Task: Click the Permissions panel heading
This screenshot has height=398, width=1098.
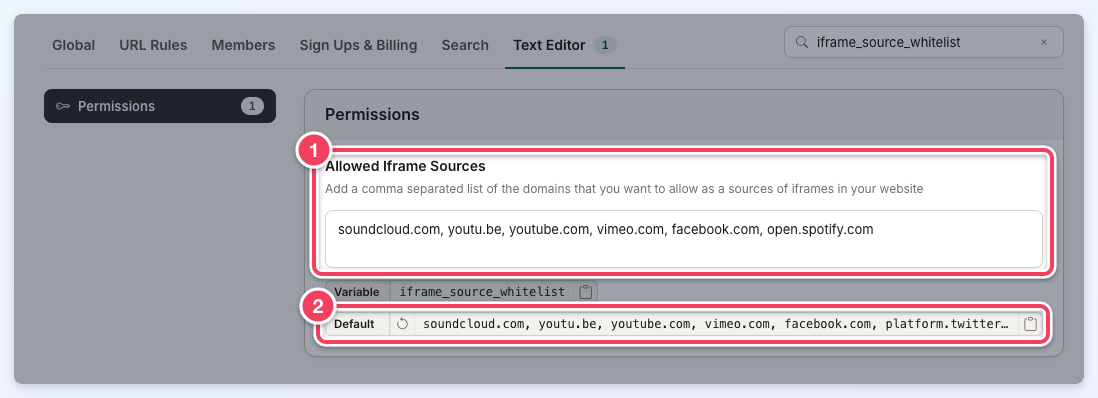Action: tap(373, 114)
